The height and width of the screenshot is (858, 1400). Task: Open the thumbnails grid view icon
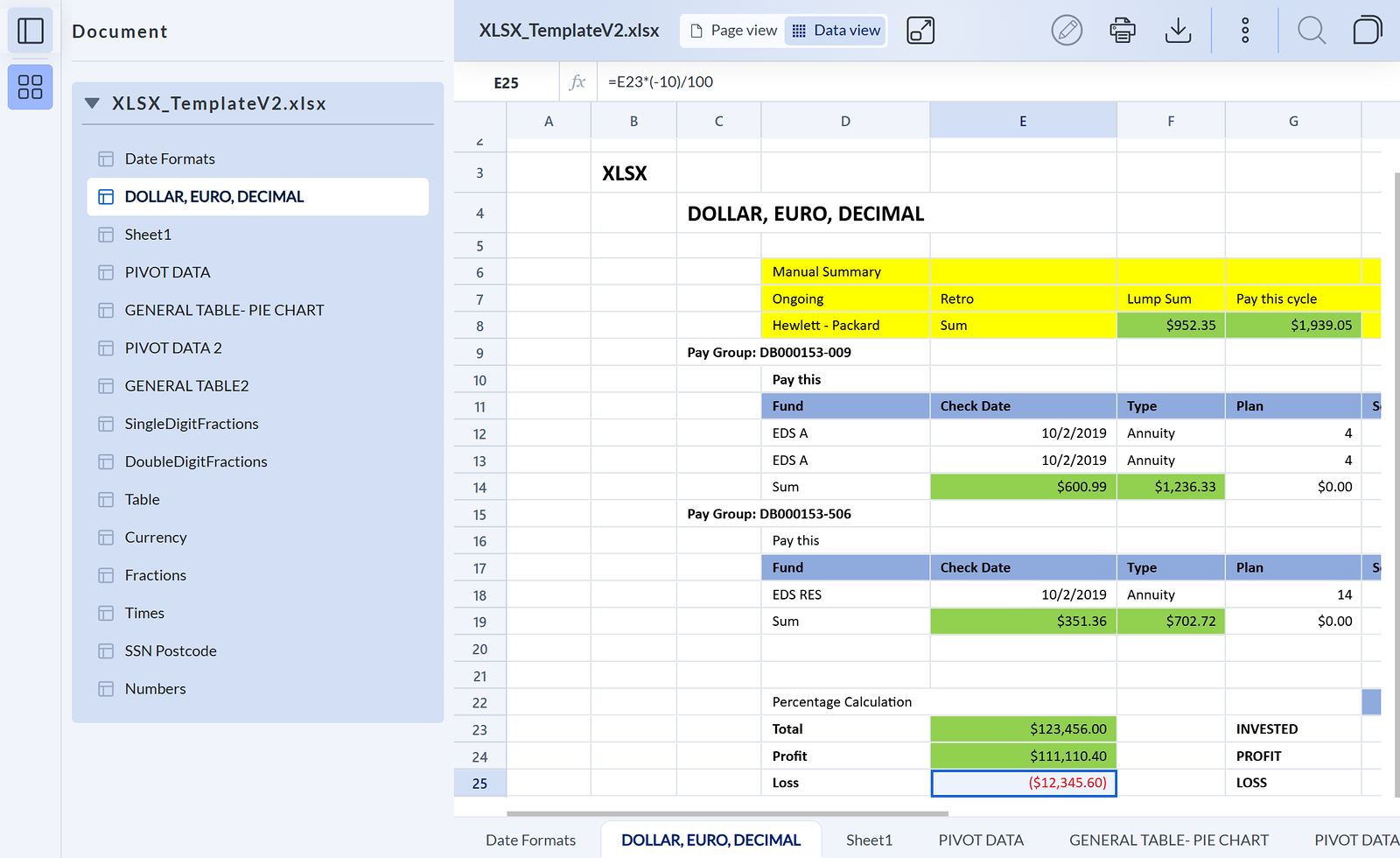(x=31, y=87)
